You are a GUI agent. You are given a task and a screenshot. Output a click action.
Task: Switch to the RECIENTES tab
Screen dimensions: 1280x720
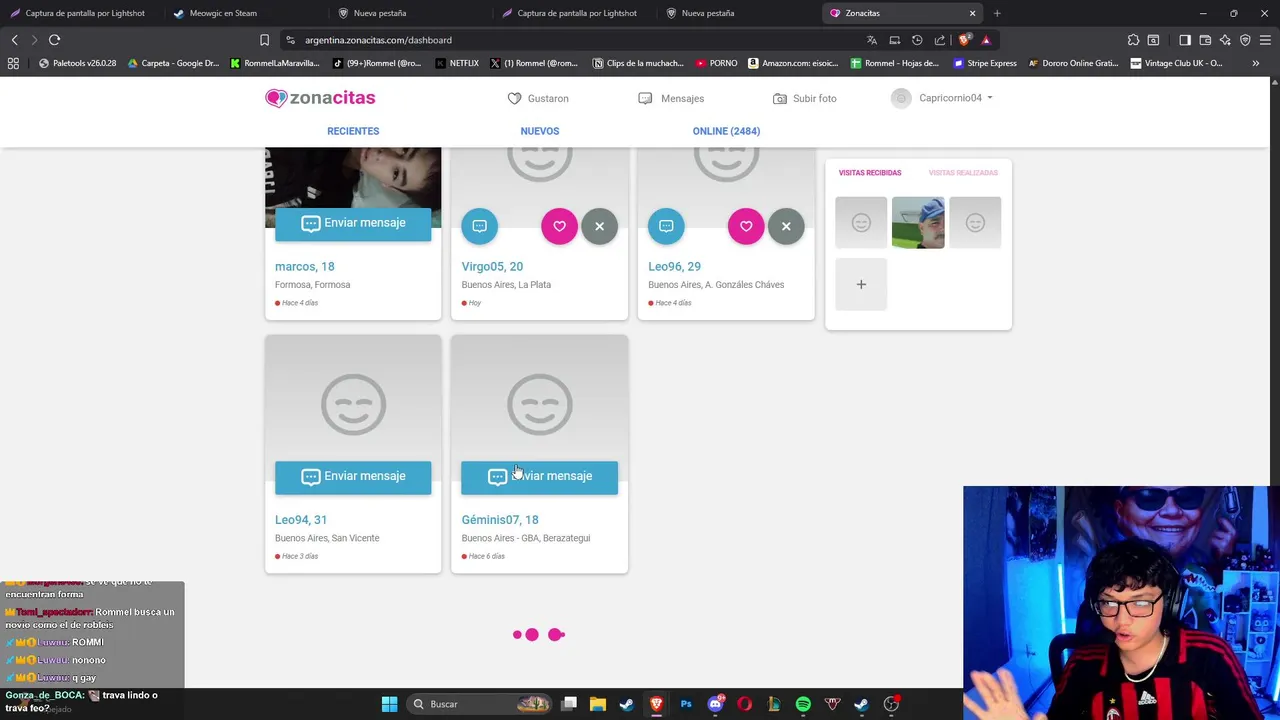pyautogui.click(x=353, y=131)
